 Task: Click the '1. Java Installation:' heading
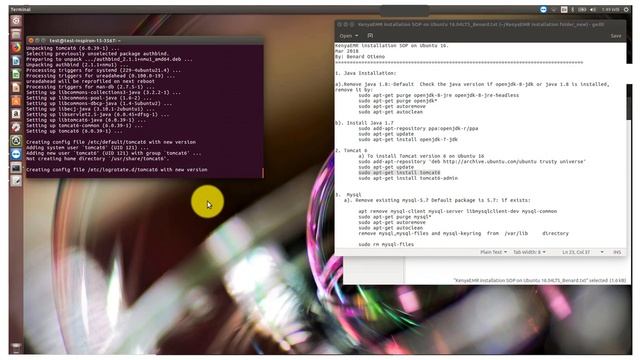point(365,73)
